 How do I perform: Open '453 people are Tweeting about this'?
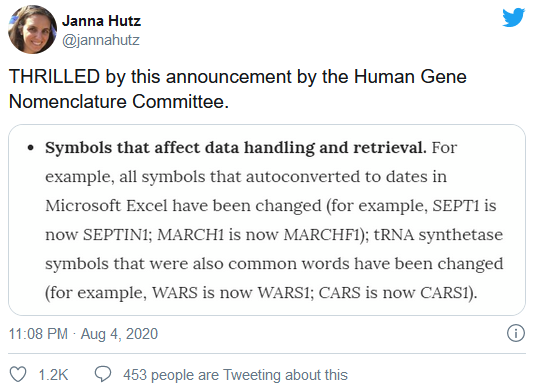pos(235,375)
